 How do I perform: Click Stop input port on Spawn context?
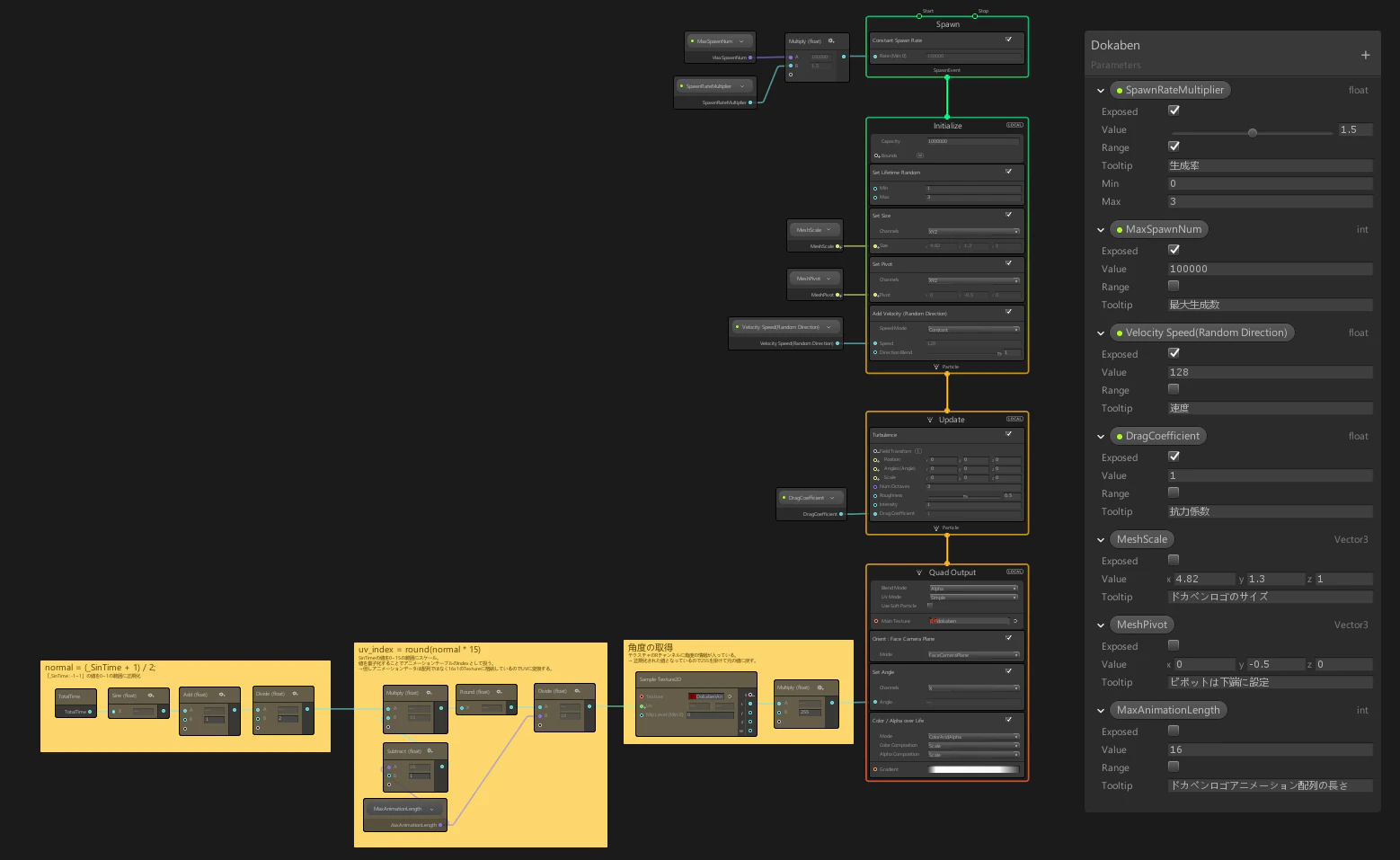pos(974,16)
